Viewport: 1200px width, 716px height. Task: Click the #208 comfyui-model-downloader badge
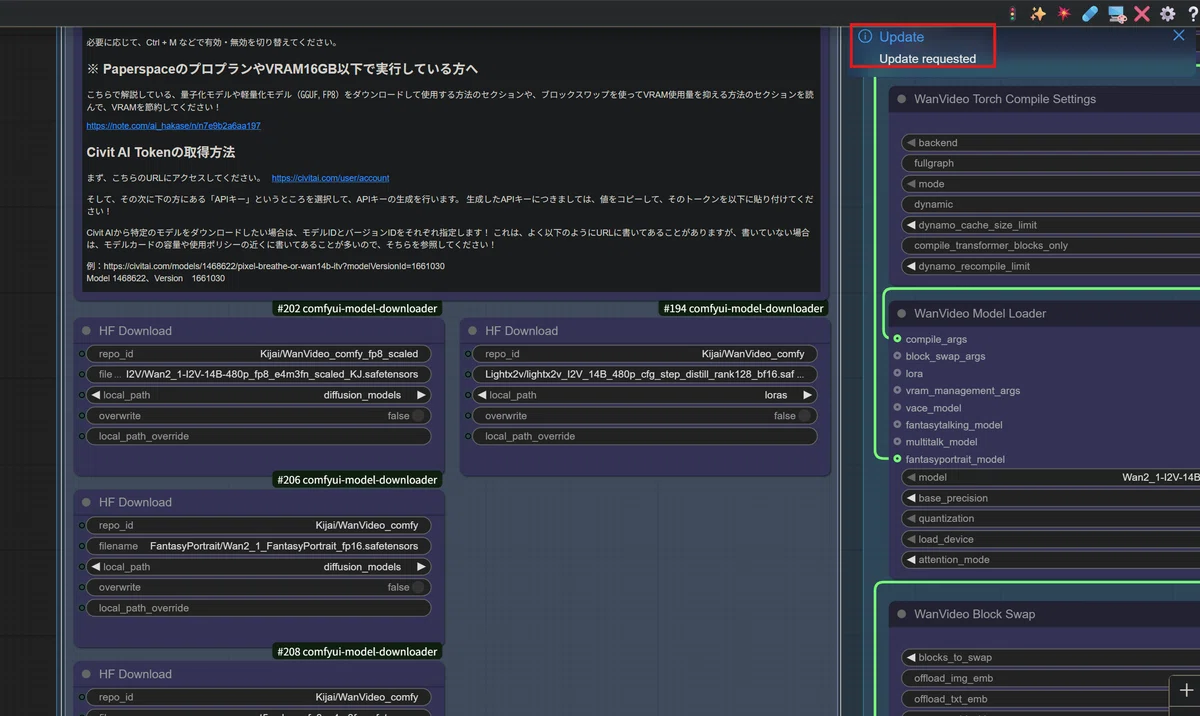pos(357,652)
